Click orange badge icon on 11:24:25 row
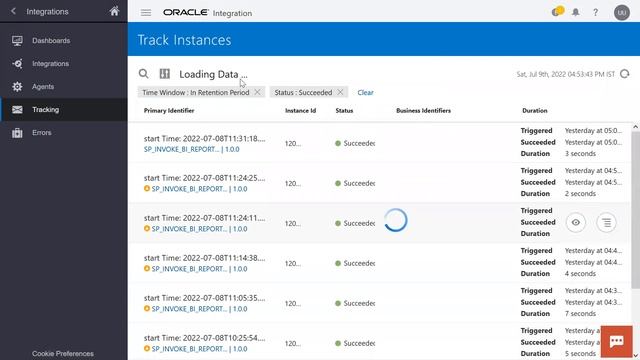Viewport: 640px width, 360px height. click(147, 189)
